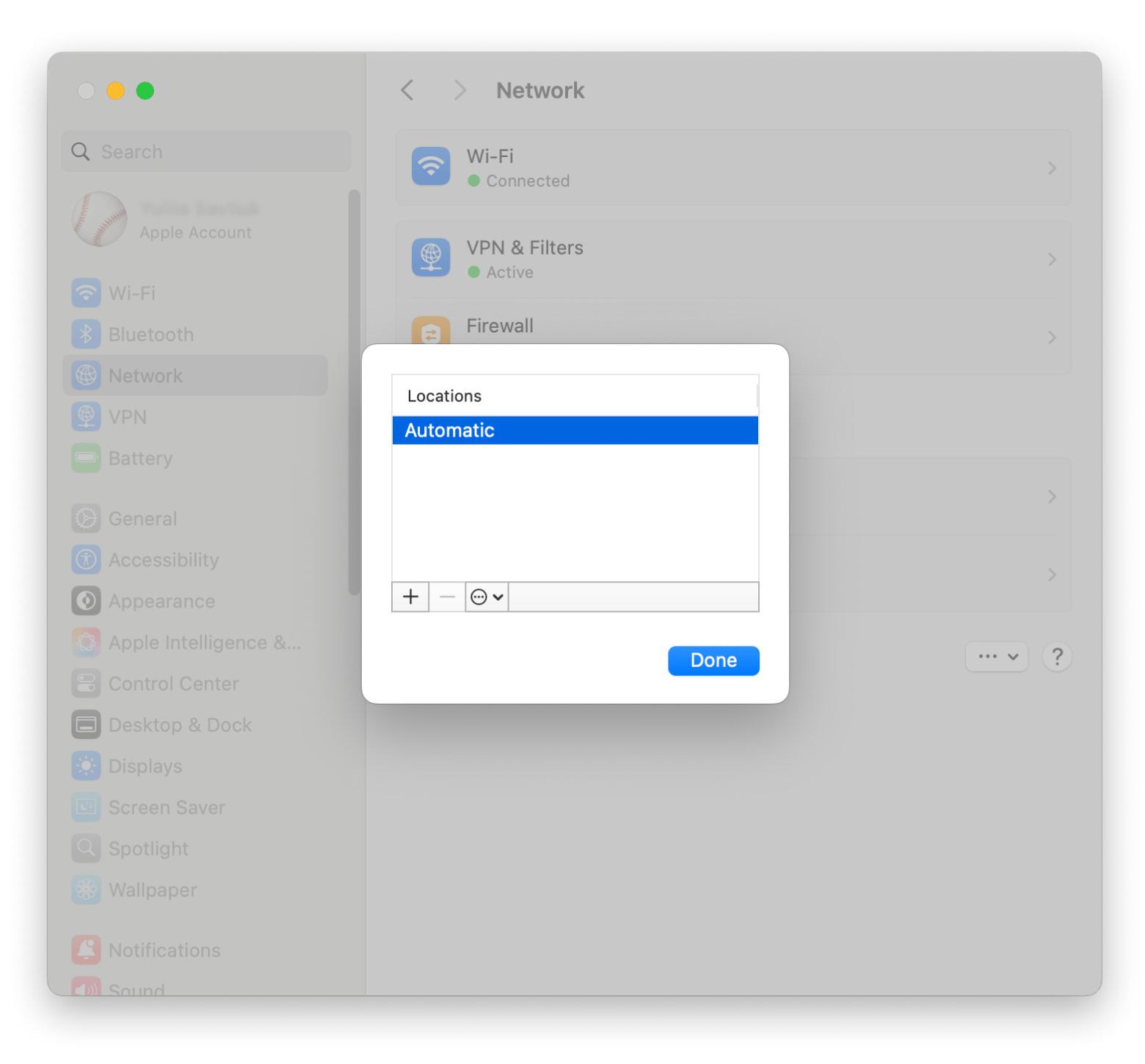The image size is (1145, 1064).
Task: Go to Displays settings
Action: 145,766
